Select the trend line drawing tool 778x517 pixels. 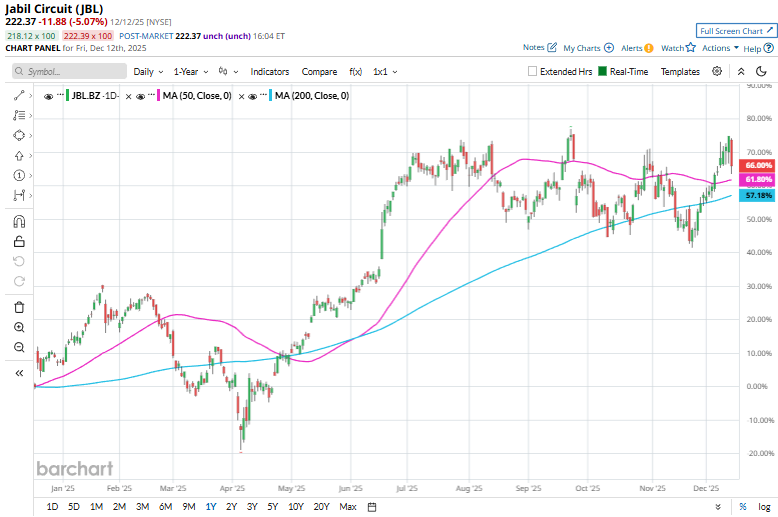(19, 94)
